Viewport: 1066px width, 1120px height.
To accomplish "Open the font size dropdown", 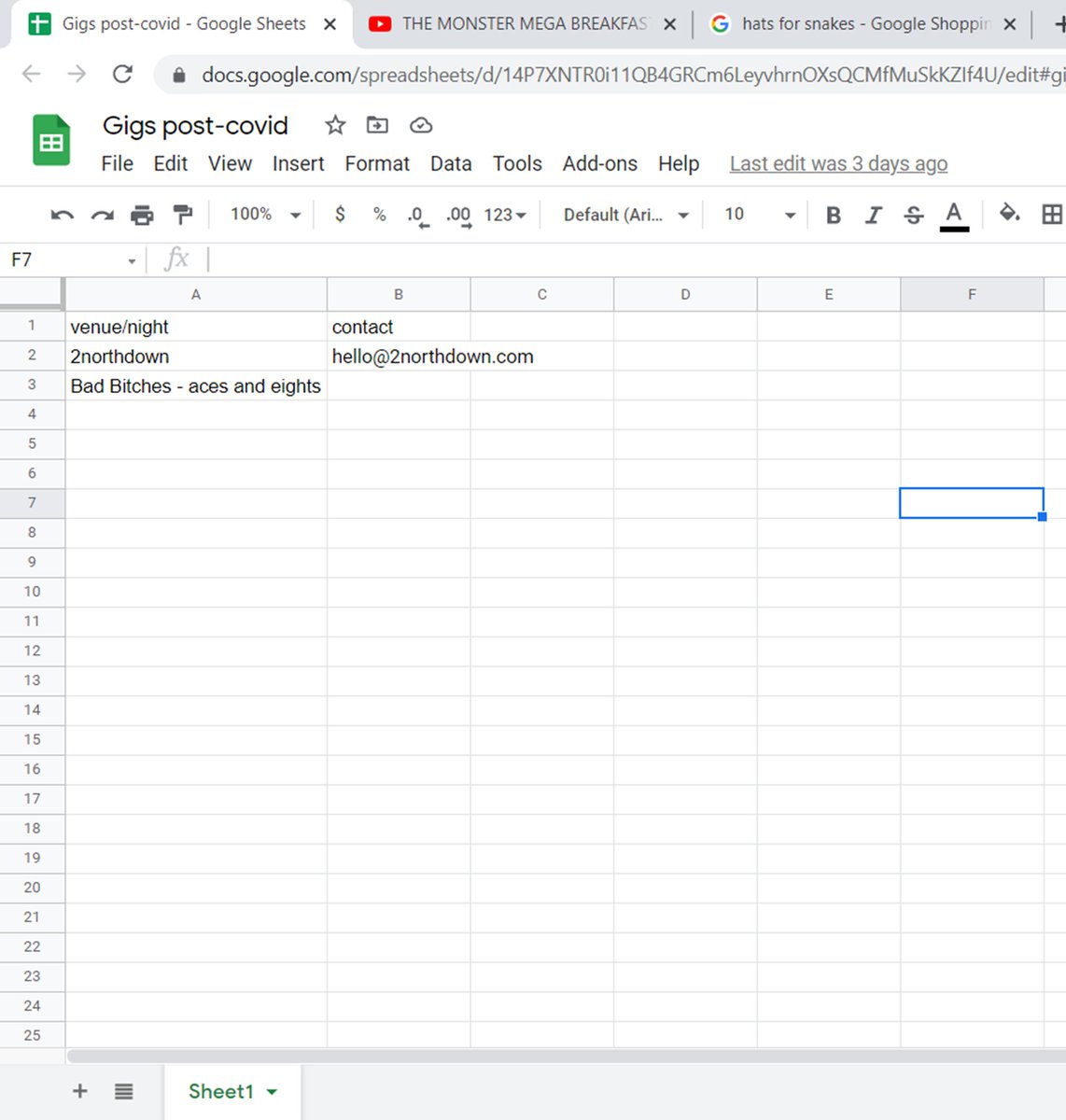I will coord(758,214).
